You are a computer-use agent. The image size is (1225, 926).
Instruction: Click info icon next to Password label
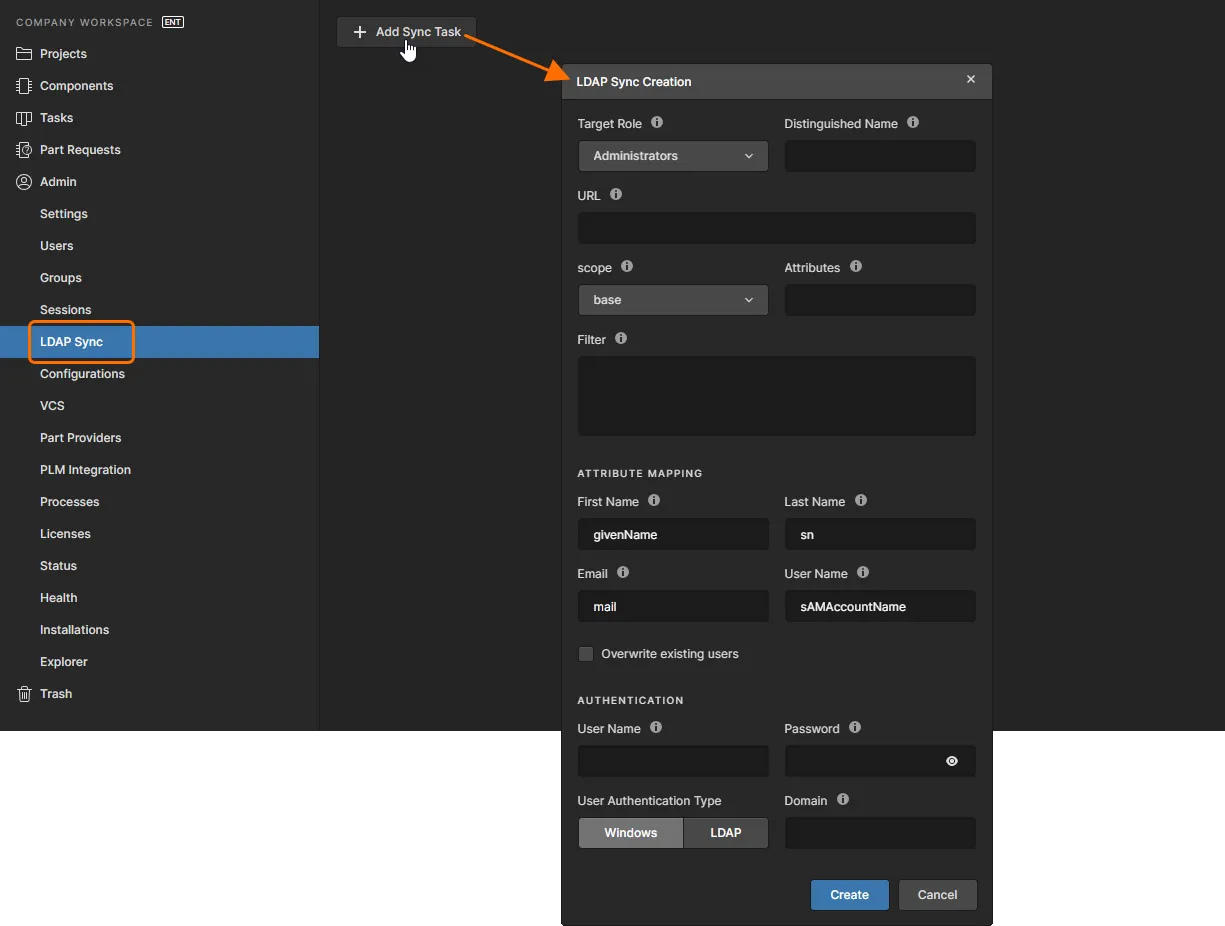(x=855, y=727)
